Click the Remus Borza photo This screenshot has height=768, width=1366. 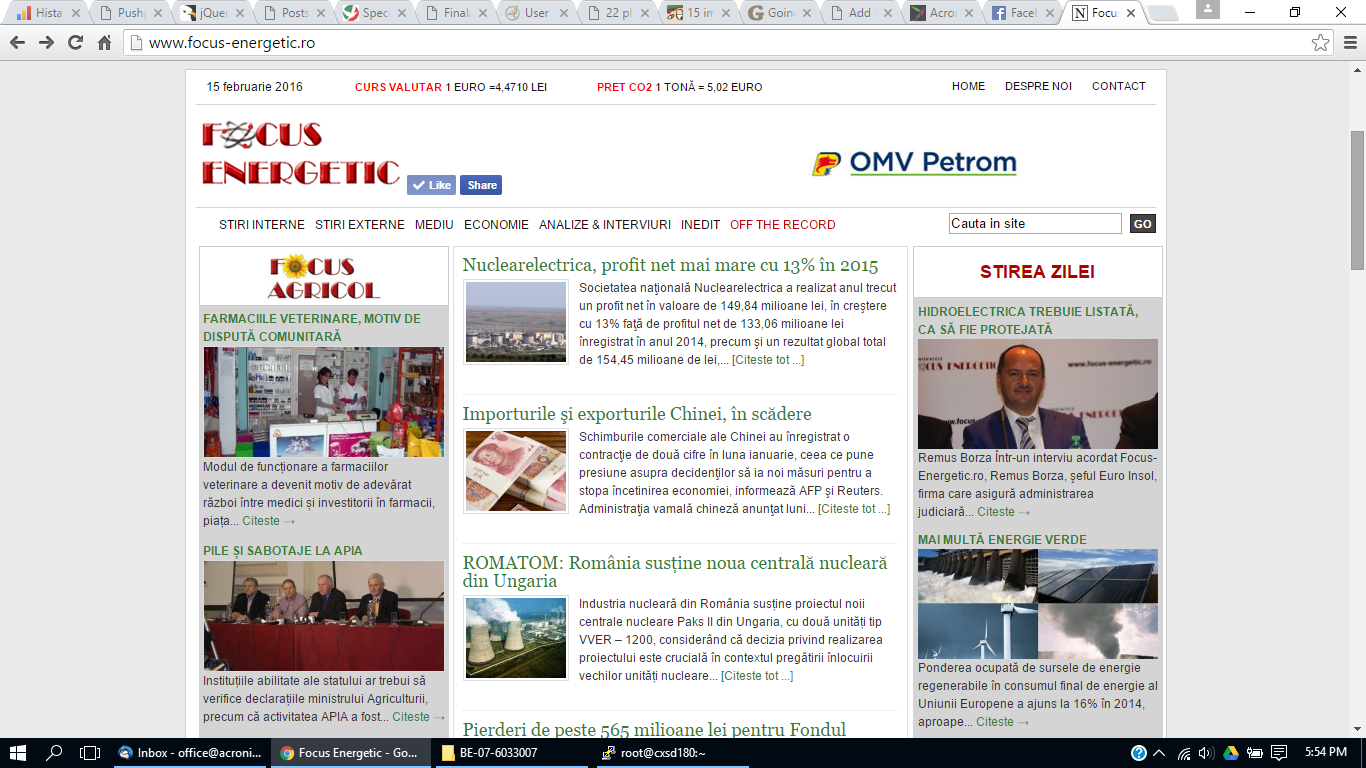(1038, 394)
